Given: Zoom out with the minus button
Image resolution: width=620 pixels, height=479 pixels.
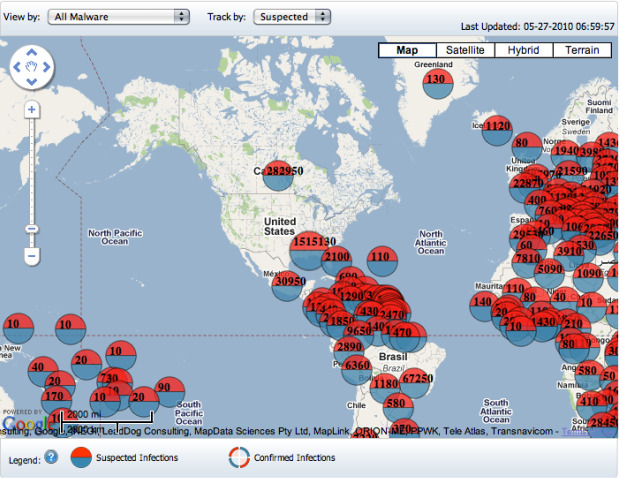Looking at the screenshot, I should tap(32, 256).
